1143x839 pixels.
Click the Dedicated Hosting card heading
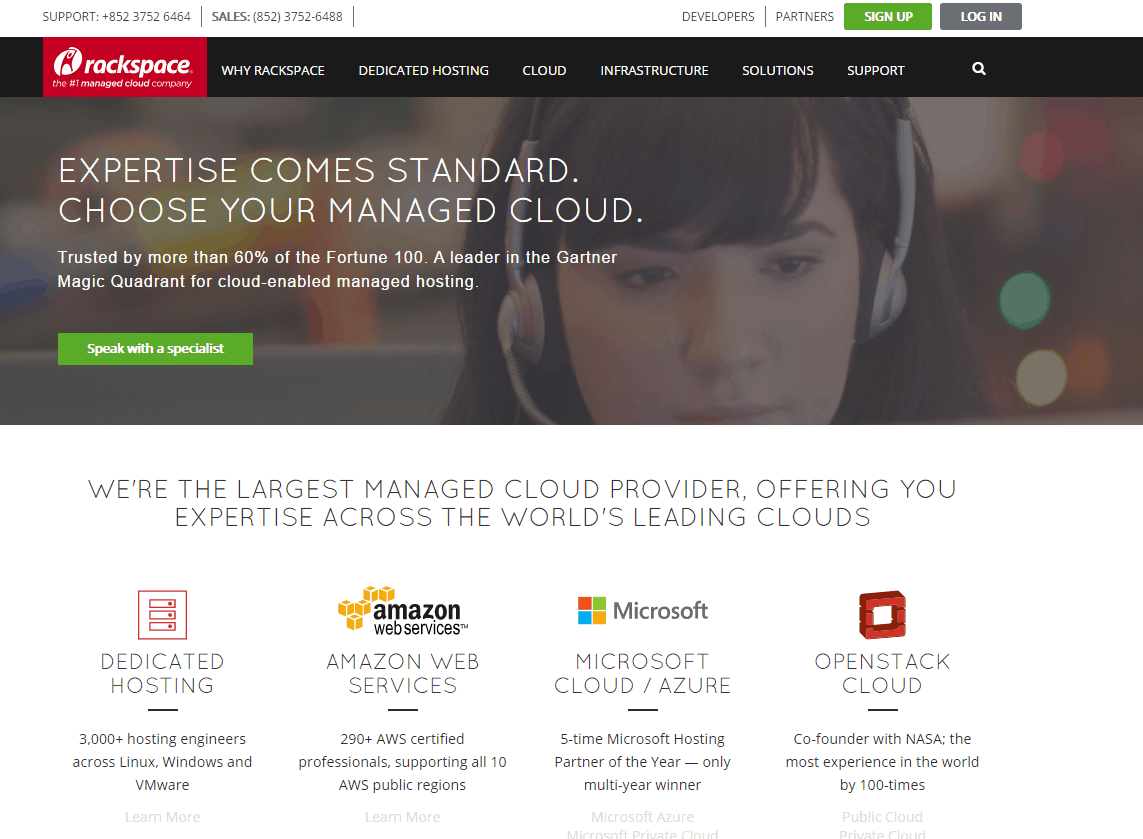click(163, 674)
